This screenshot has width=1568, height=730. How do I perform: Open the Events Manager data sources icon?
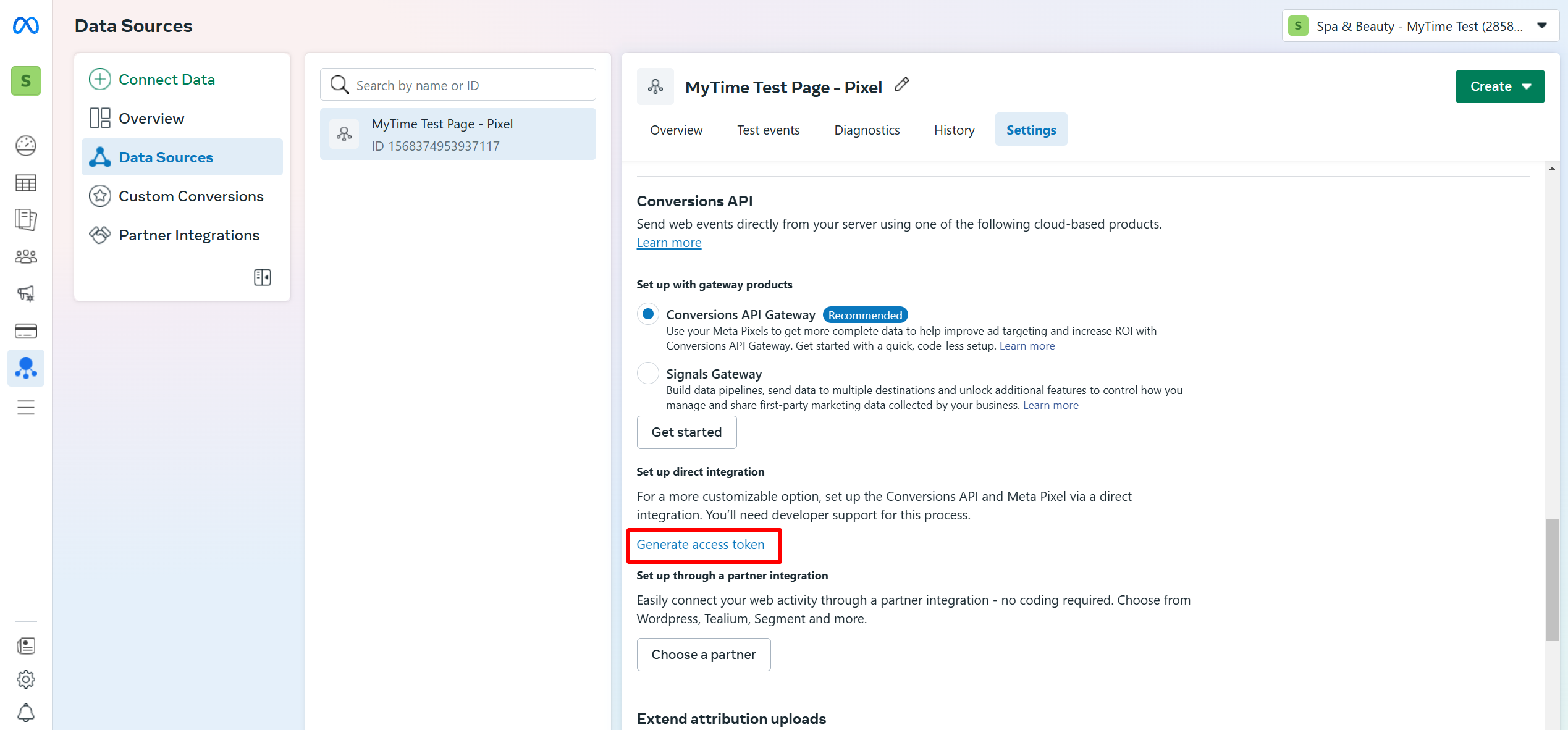26,368
